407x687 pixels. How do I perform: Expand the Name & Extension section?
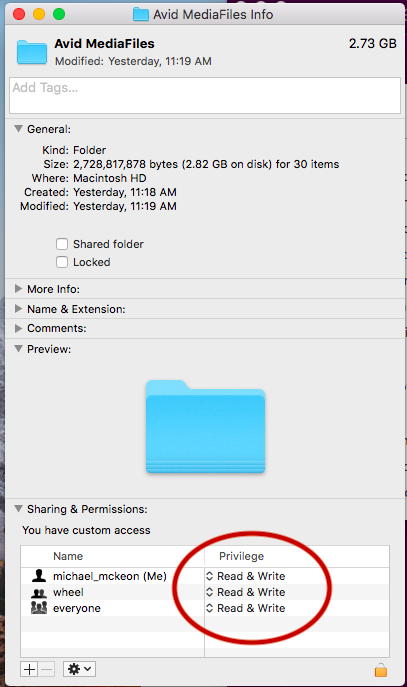(x=18, y=309)
